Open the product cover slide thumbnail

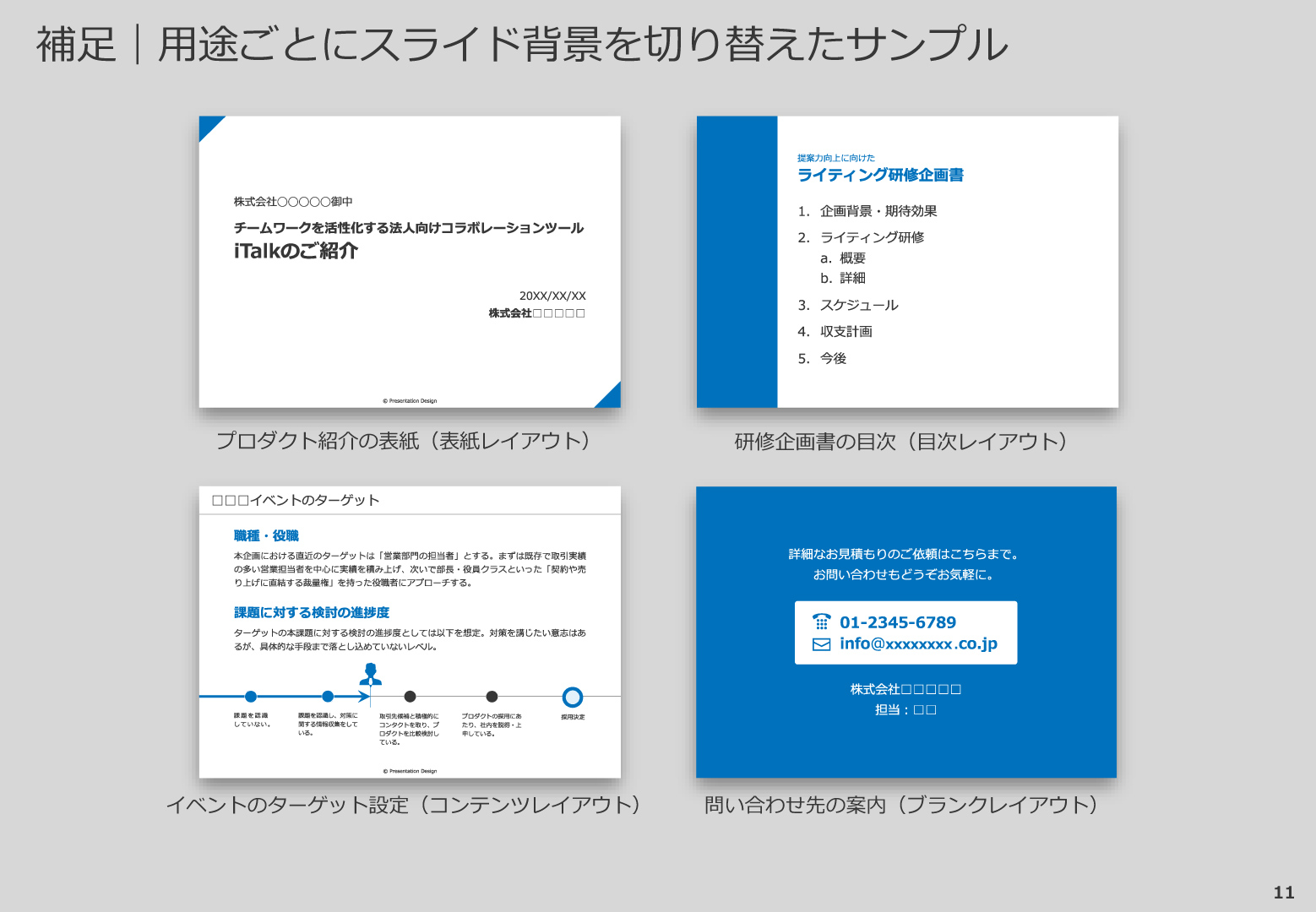[410, 262]
